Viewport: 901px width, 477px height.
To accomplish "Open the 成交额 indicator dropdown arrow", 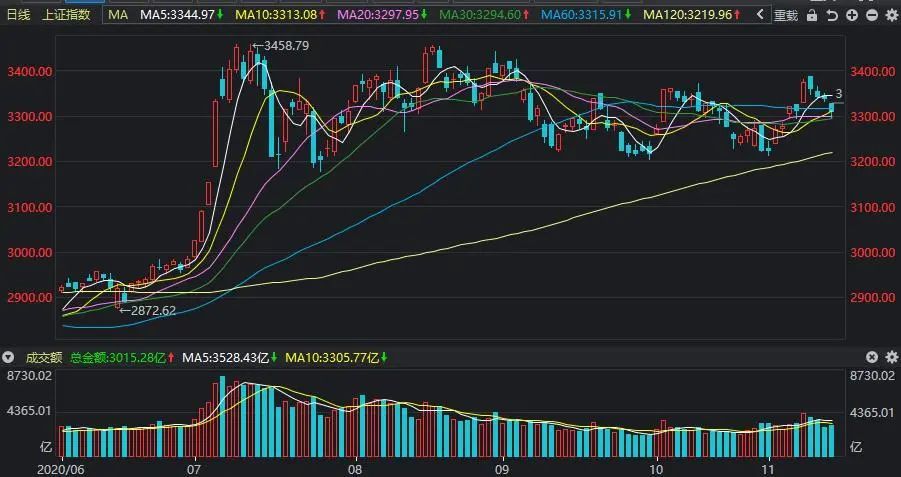I will 7,357.
